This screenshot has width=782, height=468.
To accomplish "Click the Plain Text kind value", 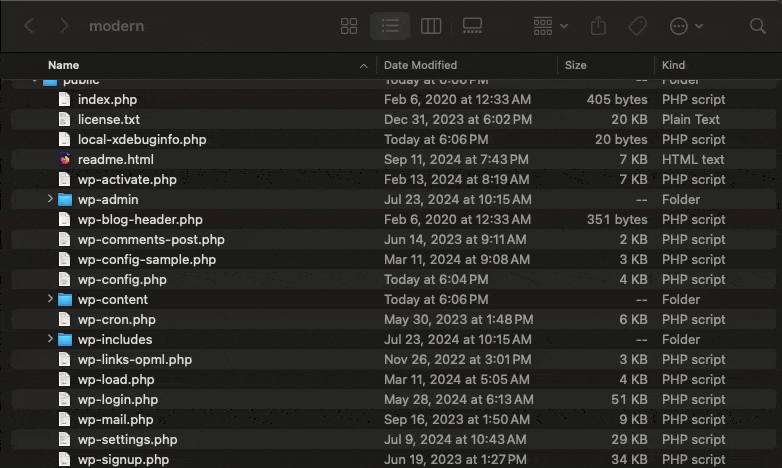I will coord(691,120).
